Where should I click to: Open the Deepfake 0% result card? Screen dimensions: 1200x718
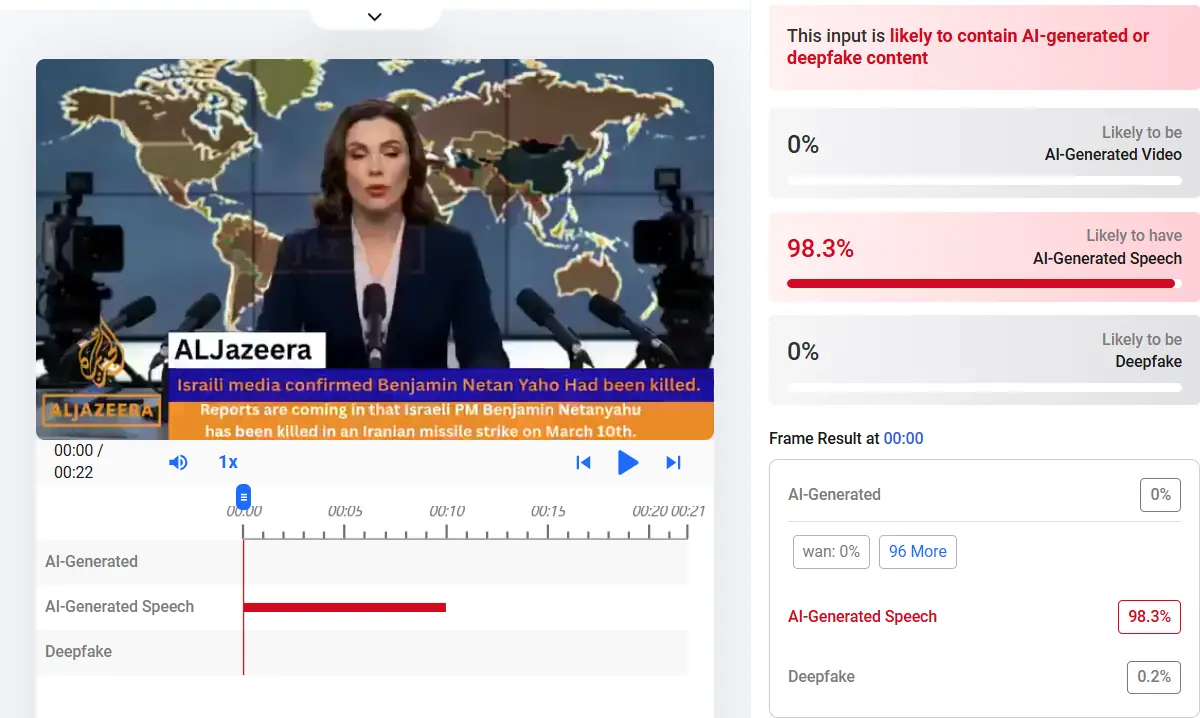coord(983,359)
